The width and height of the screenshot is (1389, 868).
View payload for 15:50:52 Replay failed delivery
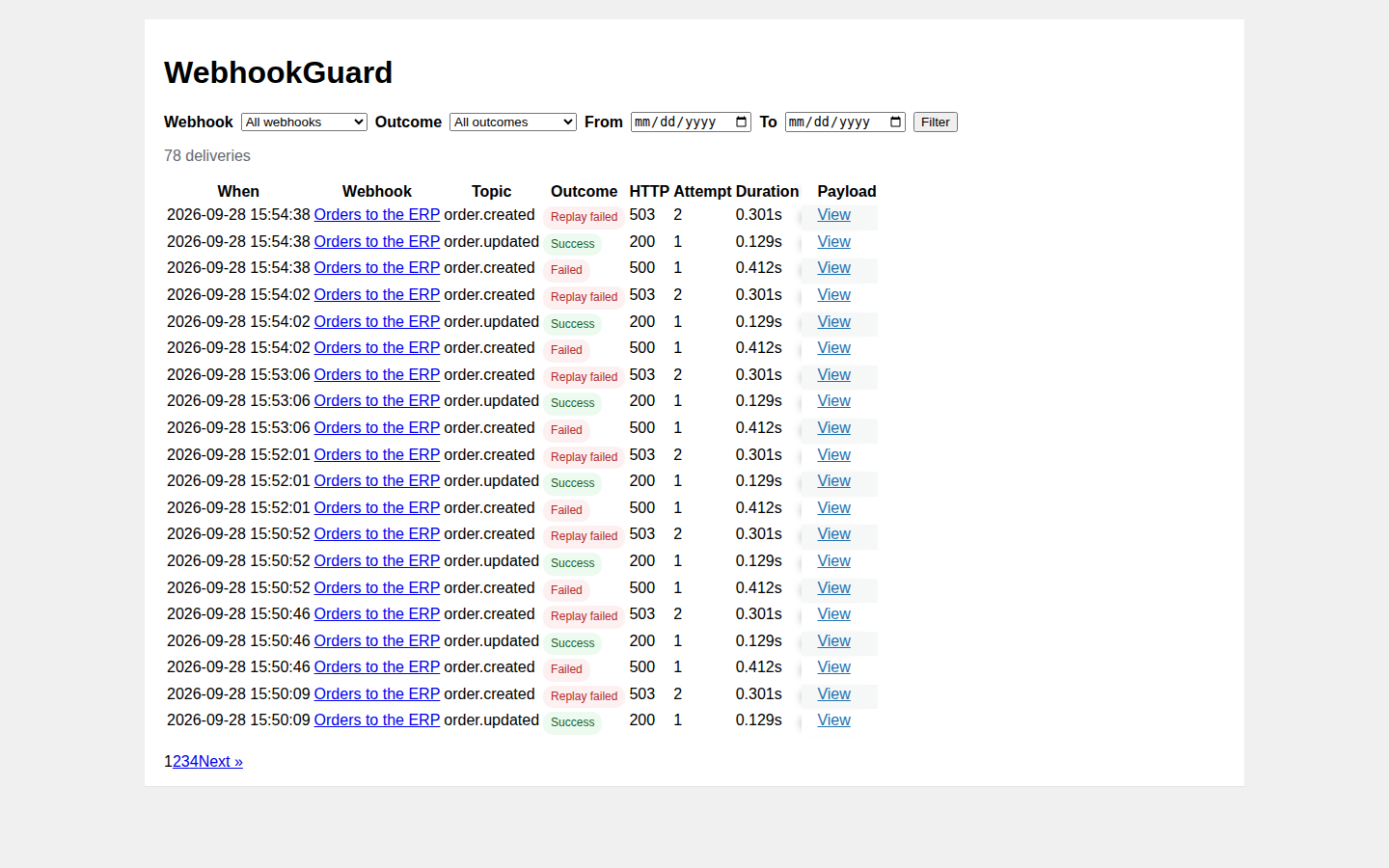833,533
